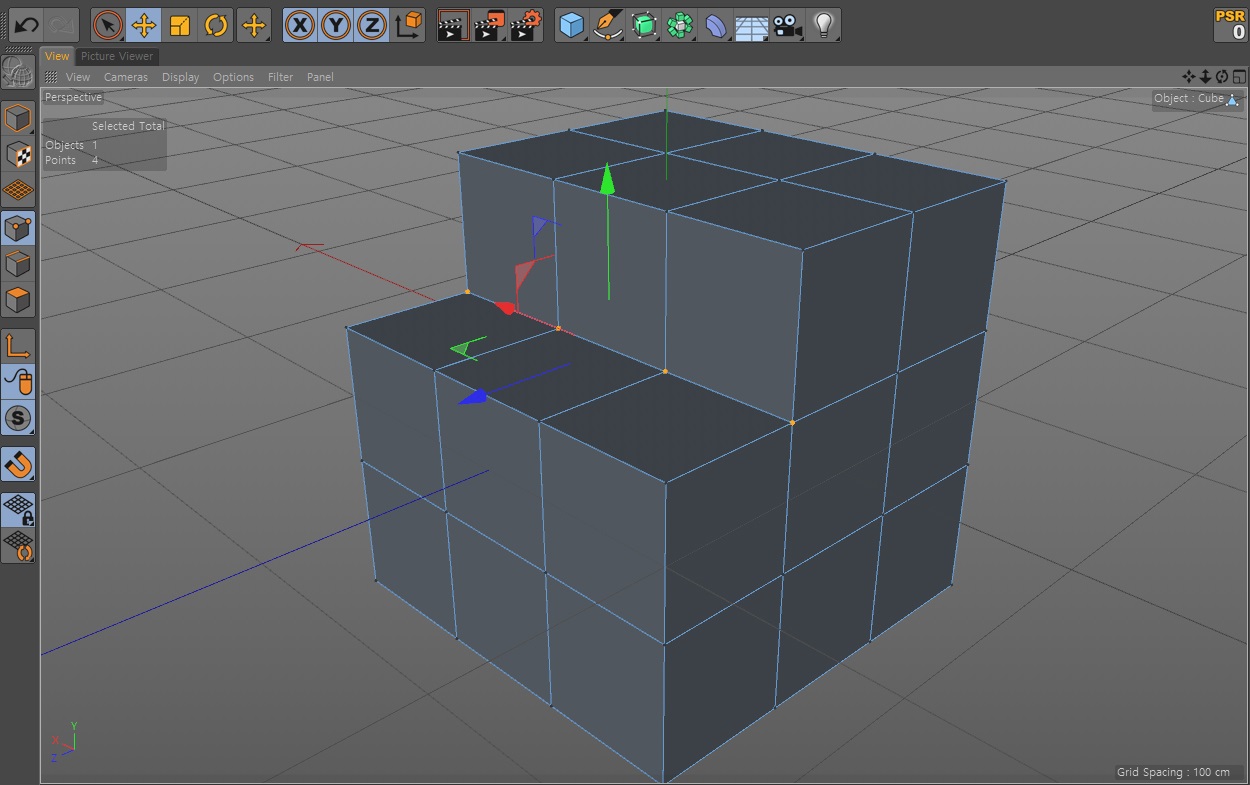The image size is (1250, 785).
Task: Click the viewport menu grip icon
Action: (x=51, y=77)
